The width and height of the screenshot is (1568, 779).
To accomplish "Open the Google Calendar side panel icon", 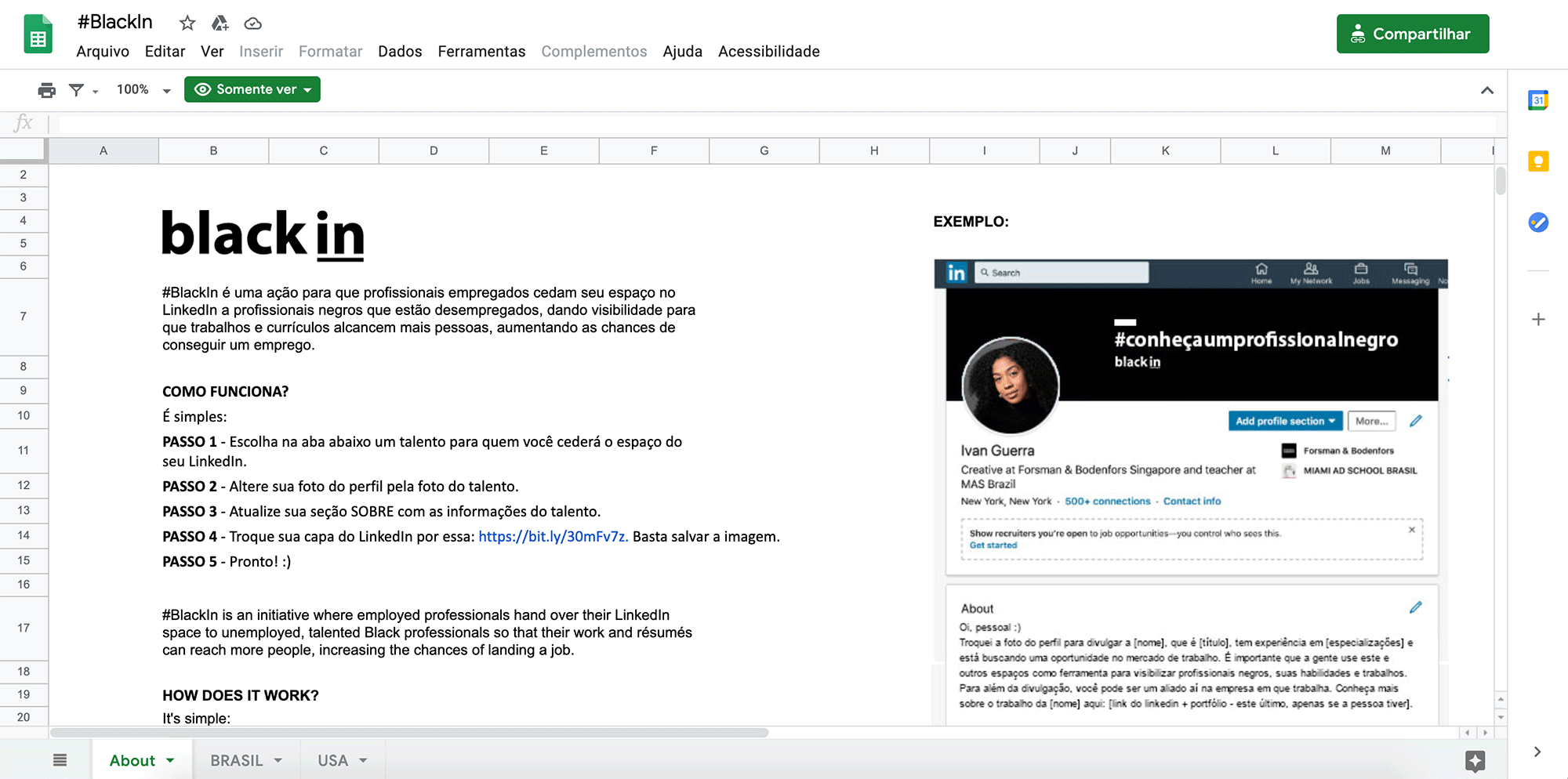I will coord(1538,100).
